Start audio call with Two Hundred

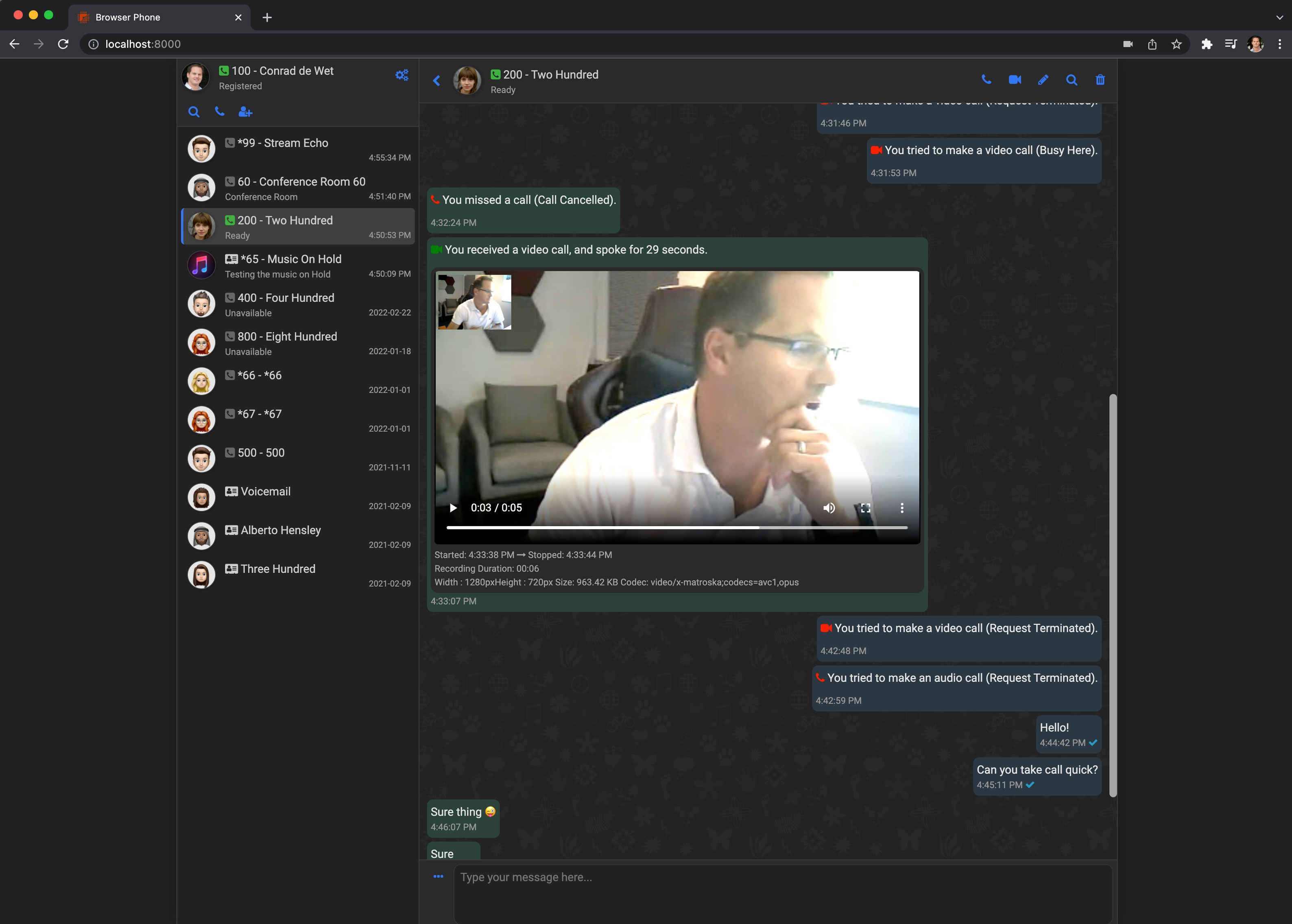pos(986,80)
